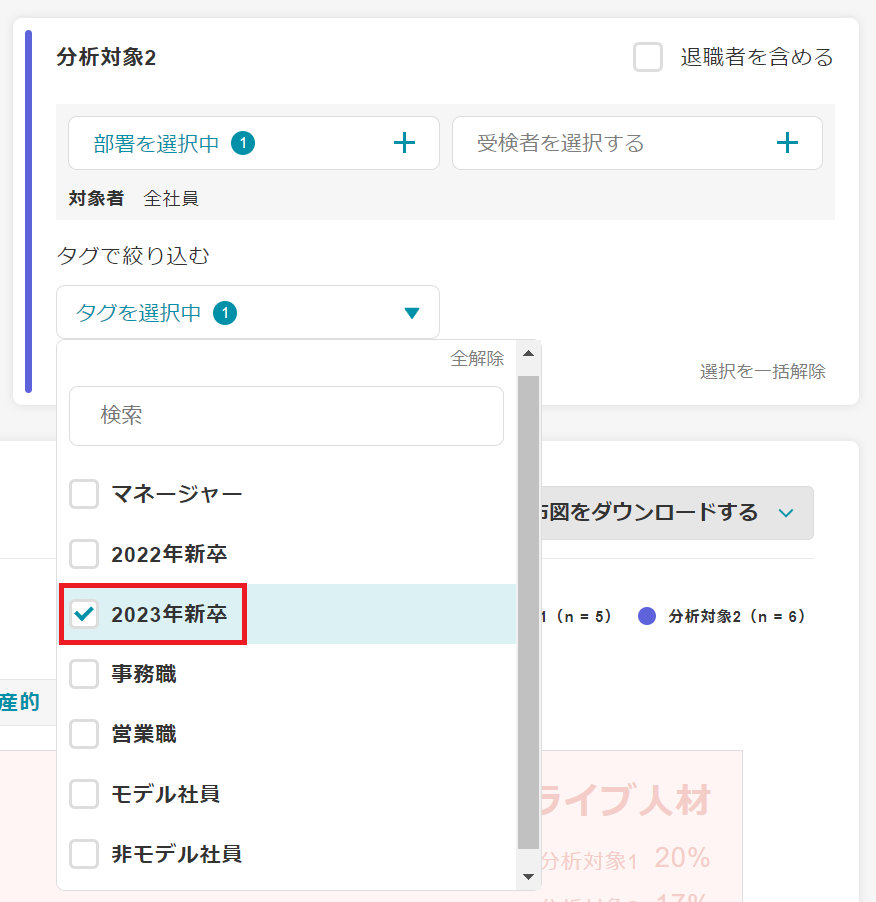Click the chevron on 図をダウンロードする button
The image size is (876, 902).
[787, 512]
